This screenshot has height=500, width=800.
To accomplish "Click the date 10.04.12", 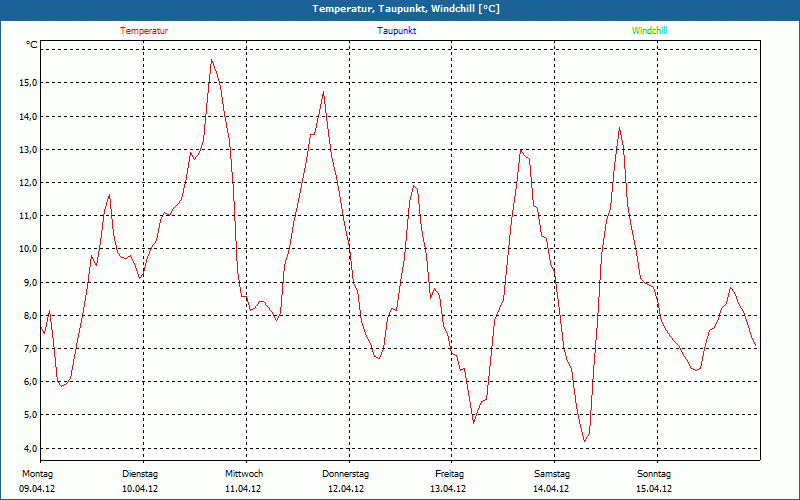I will (140, 489).
